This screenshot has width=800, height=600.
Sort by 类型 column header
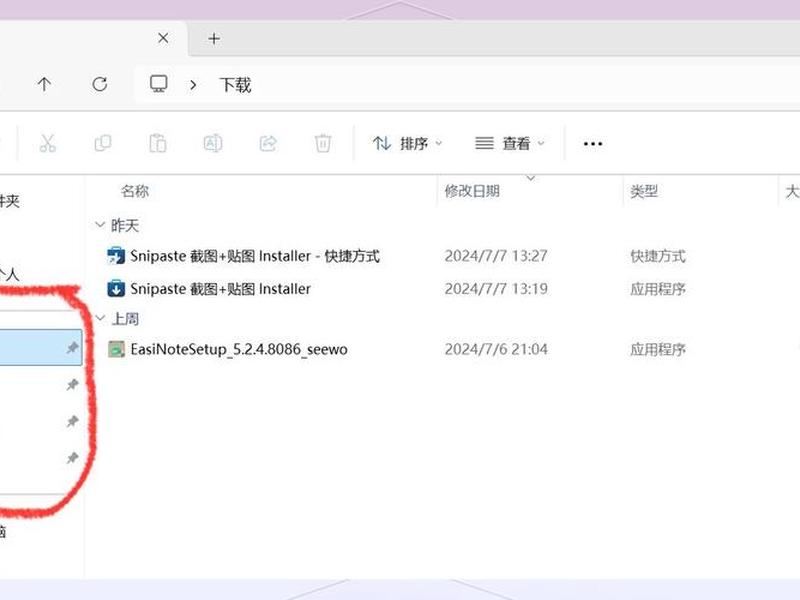644,191
